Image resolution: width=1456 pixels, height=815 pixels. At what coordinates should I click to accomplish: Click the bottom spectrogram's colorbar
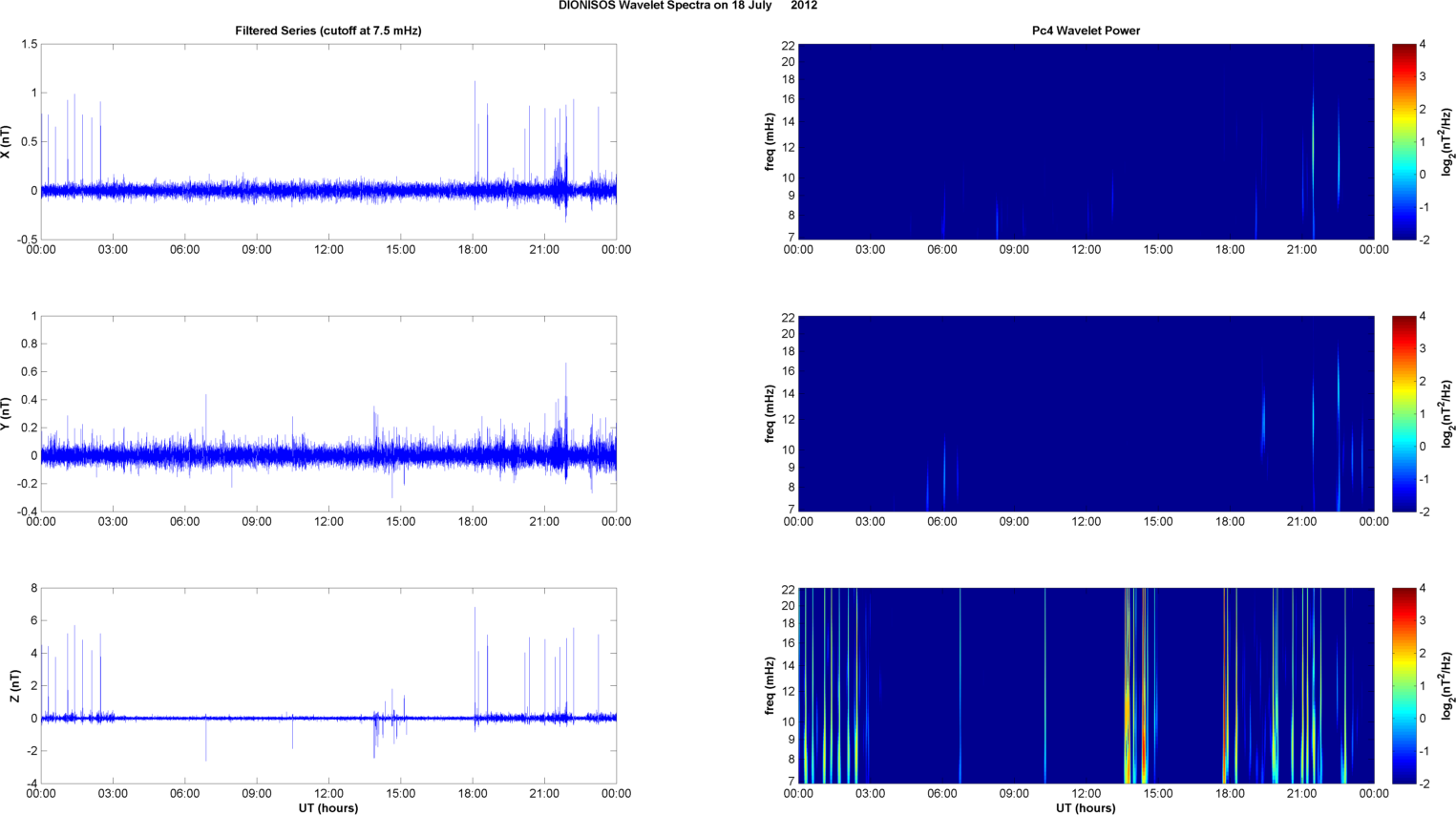(1403, 685)
